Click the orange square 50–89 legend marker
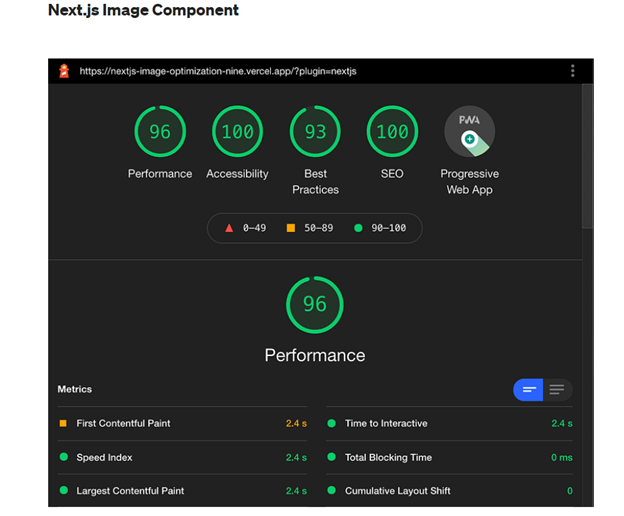The height and width of the screenshot is (516, 624). click(x=291, y=228)
